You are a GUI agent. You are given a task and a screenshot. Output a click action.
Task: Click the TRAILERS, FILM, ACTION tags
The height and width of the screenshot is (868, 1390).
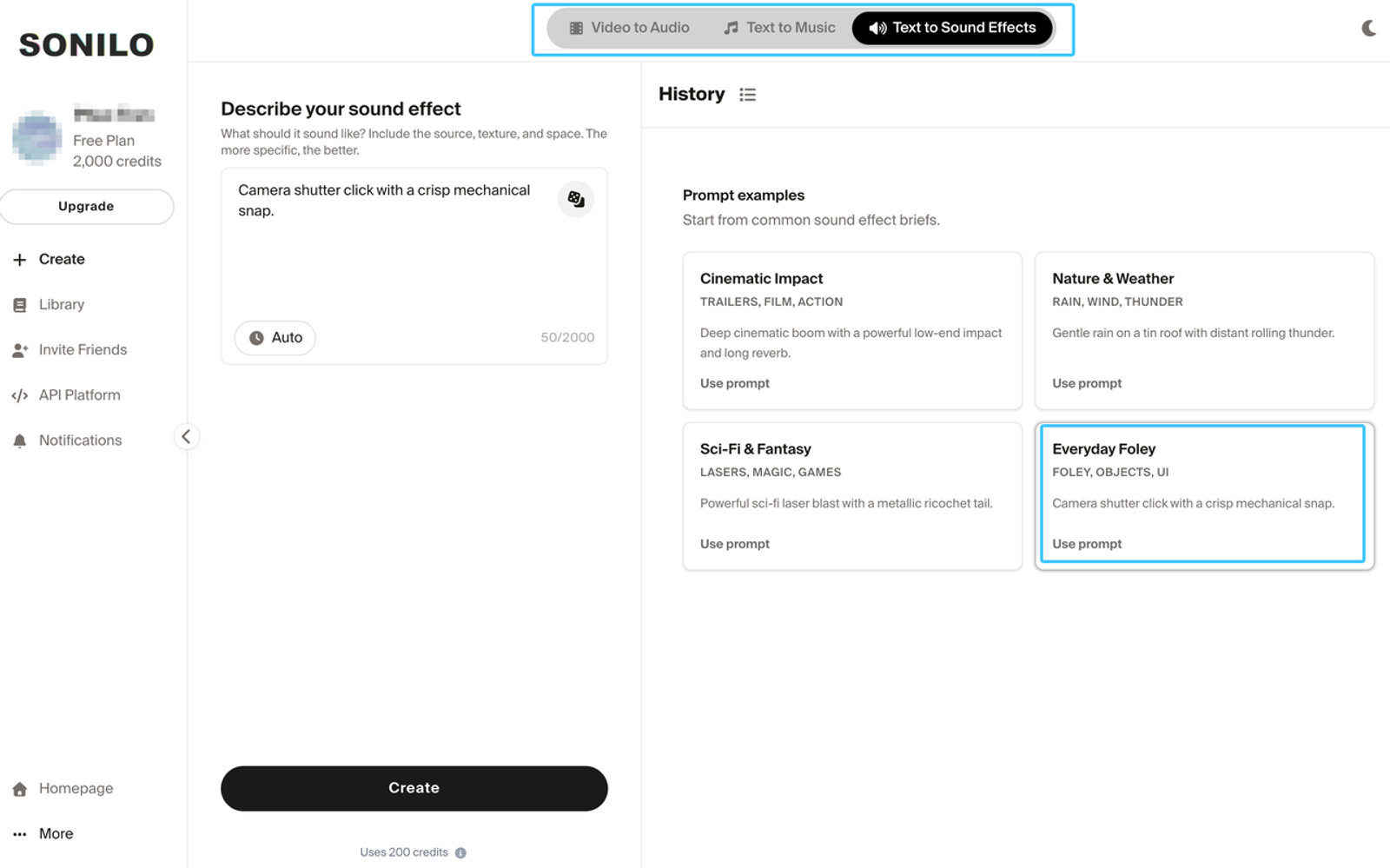771,301
